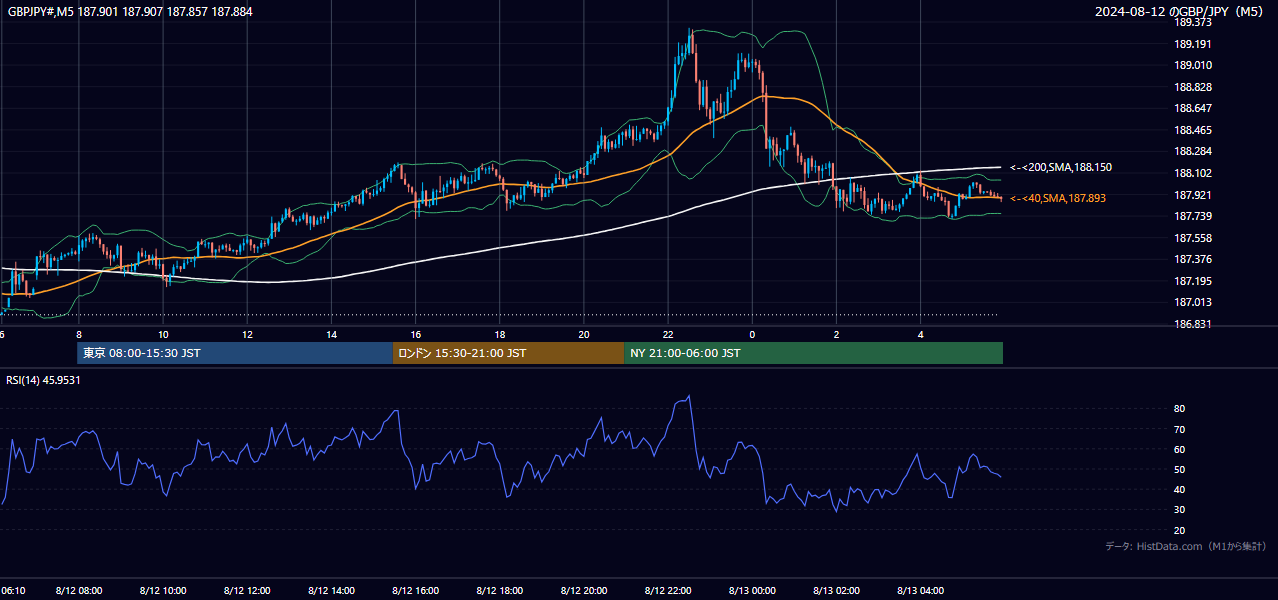The height and width of the screenshot is (600, 1278).
Task: Click price axis label 187.013
Action: (x=1193, y=302)
